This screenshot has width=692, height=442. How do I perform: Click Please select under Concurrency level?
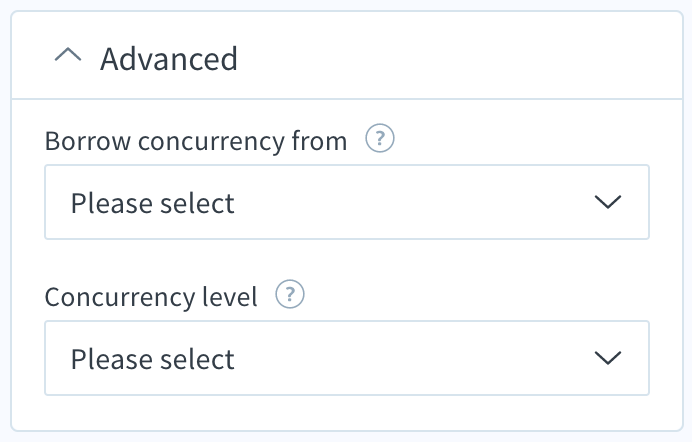click(153, 359)
